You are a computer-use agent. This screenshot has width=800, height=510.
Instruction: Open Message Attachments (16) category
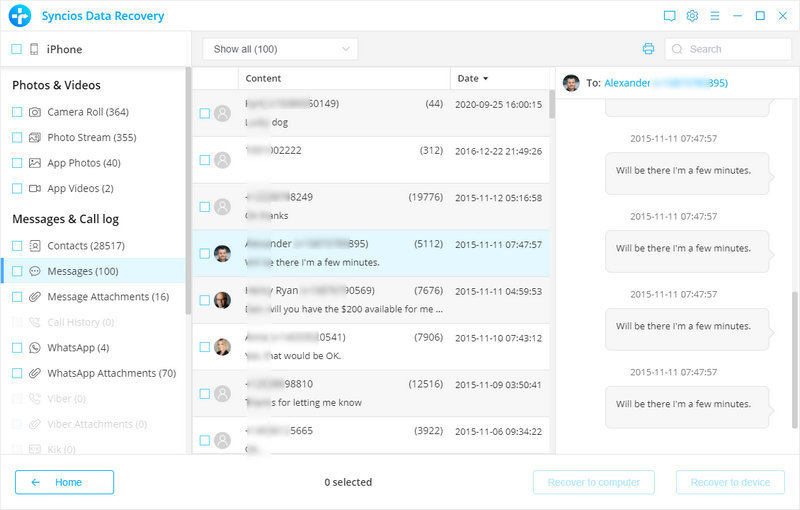pos(108,297)
